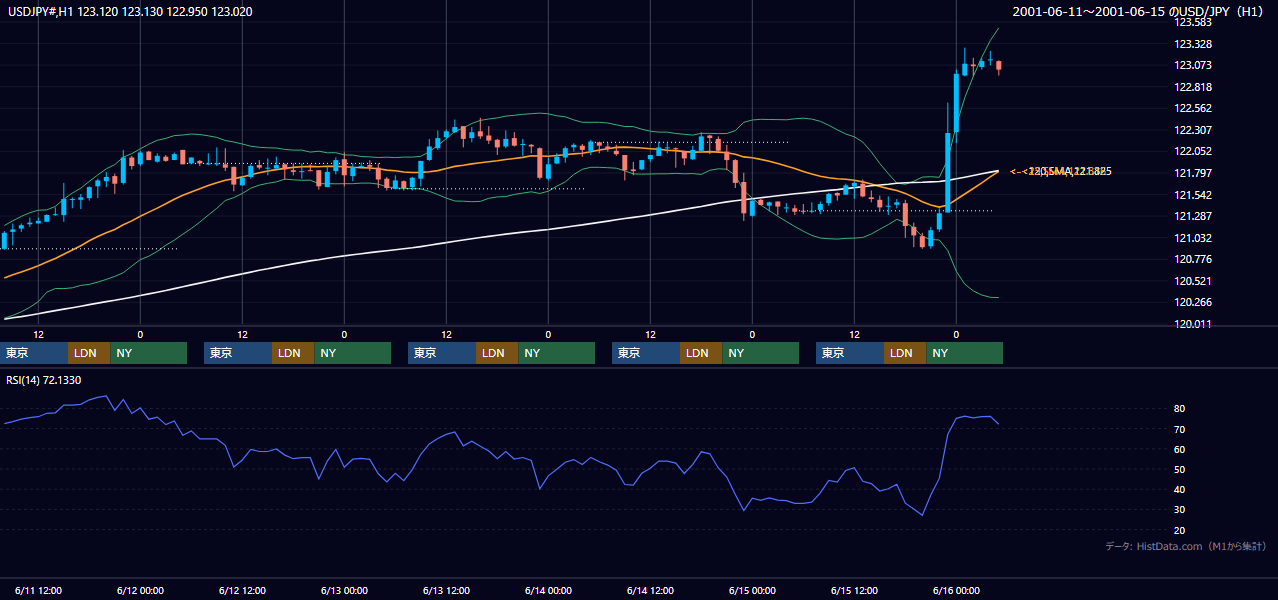Screen dimensions: 1278x600
Task: Click price axis label 123.583
Action: point(1193,22)
